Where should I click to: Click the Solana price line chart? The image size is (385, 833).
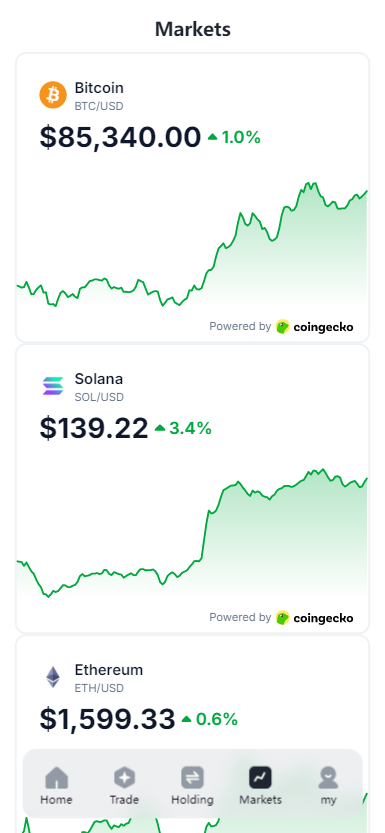(192, 534)
